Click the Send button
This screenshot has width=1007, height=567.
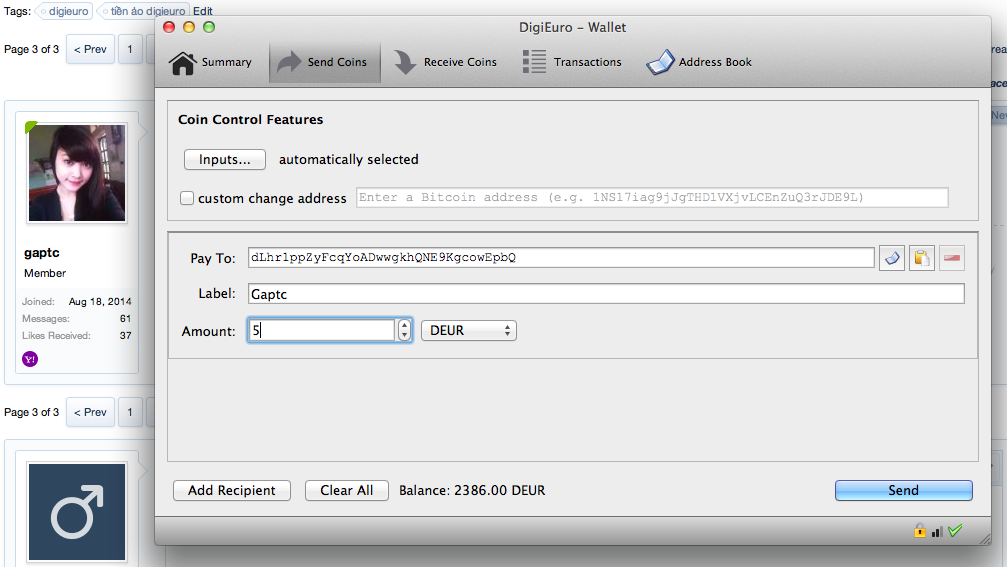point(904,491)
